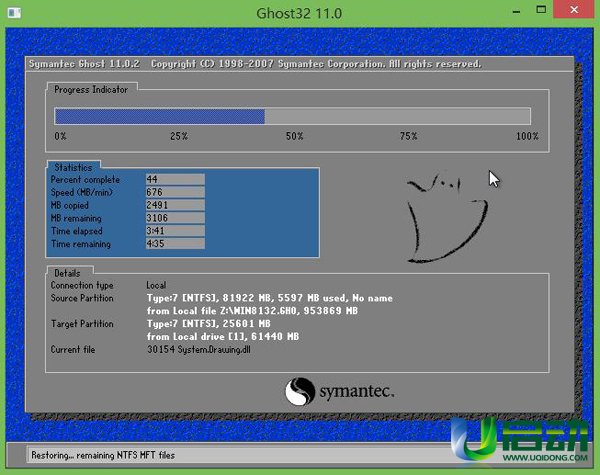Image resolution: width=600 pixels, height=475 pixels.
Task: Select the MB remaining value field
Action: pos(174,218)
